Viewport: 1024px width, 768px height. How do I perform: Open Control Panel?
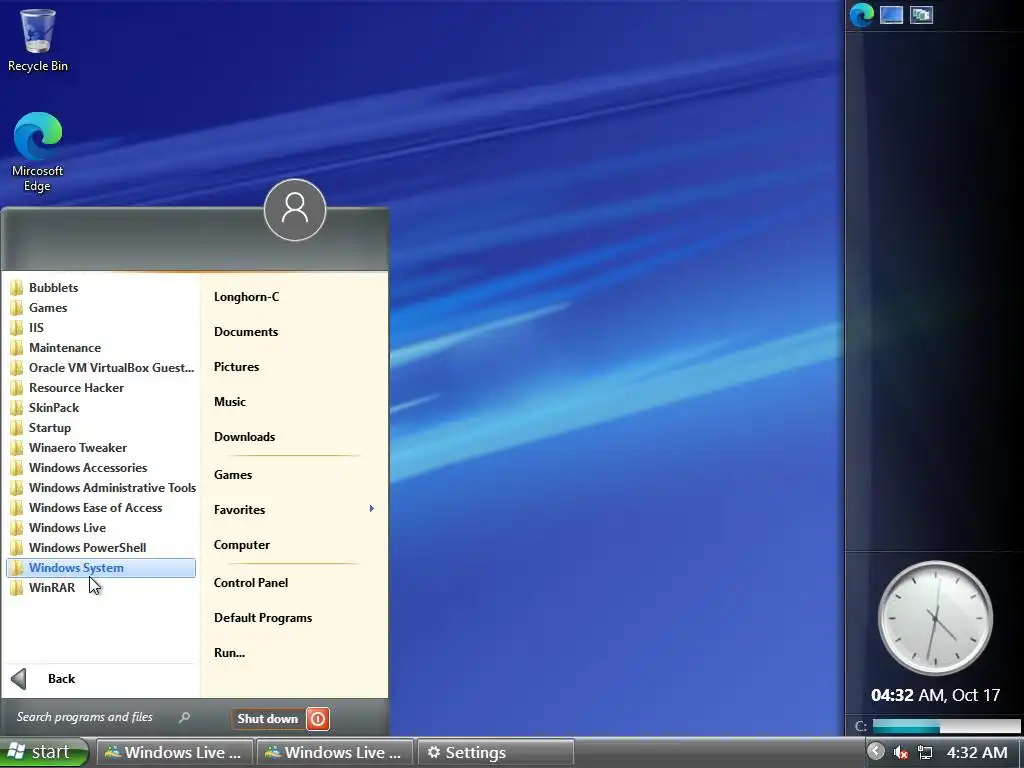coord(251,583)
